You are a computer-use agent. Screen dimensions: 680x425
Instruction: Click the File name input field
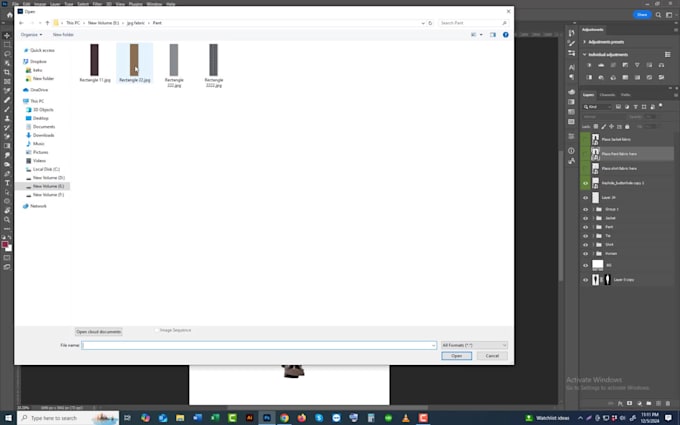click(258, 345)
